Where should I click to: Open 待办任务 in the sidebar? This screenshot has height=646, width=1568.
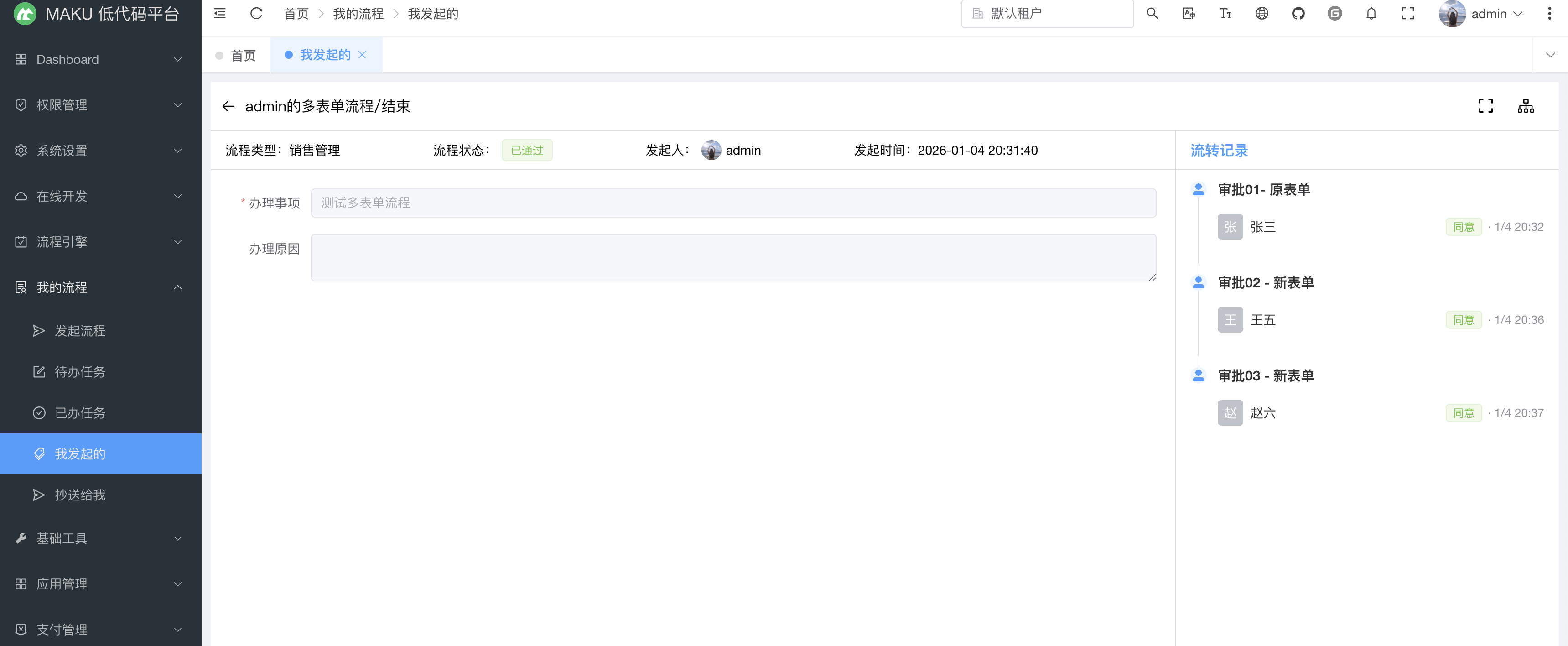80,372
